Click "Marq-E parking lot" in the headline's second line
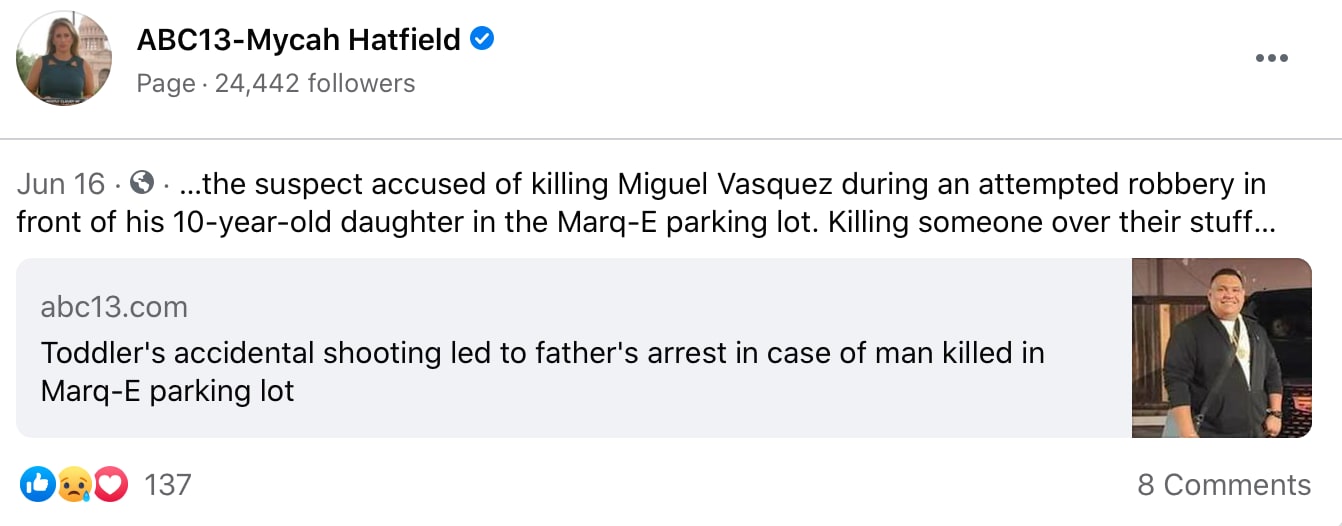Viewport: 1342px width, 526px height. (x=167, y=391)
